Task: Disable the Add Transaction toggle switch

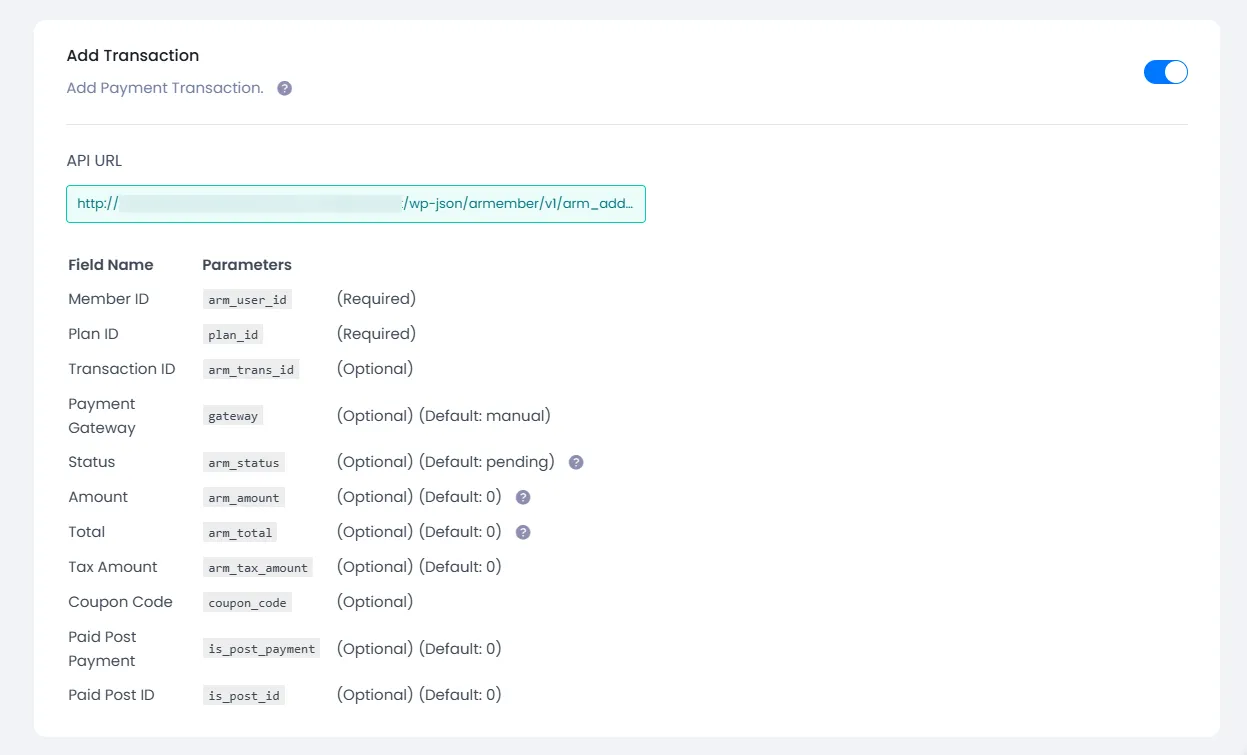Action: [1165, 72]
